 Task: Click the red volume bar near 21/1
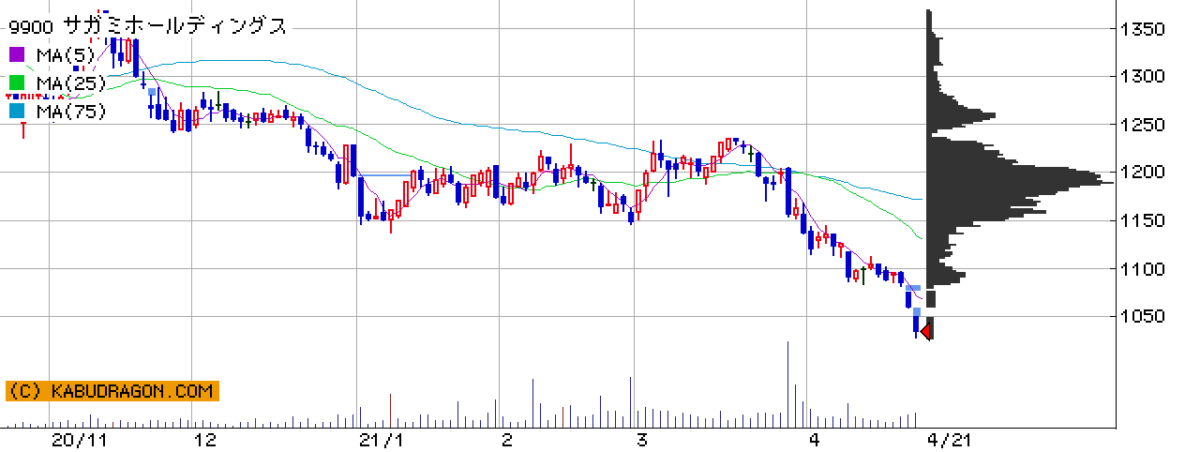coord(390,411)
